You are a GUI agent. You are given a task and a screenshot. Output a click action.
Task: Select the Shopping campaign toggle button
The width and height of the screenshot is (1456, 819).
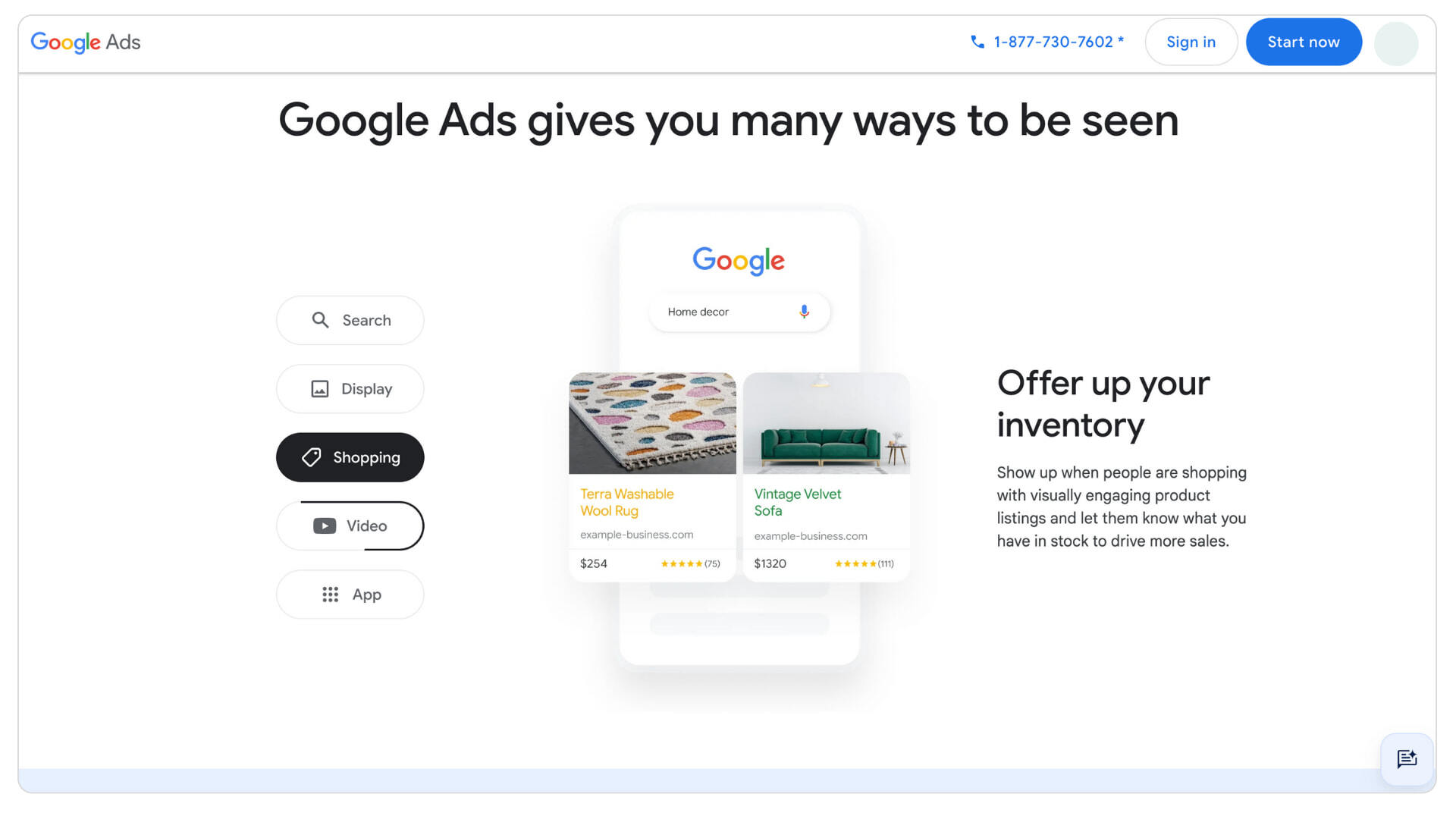pos(350,457)
